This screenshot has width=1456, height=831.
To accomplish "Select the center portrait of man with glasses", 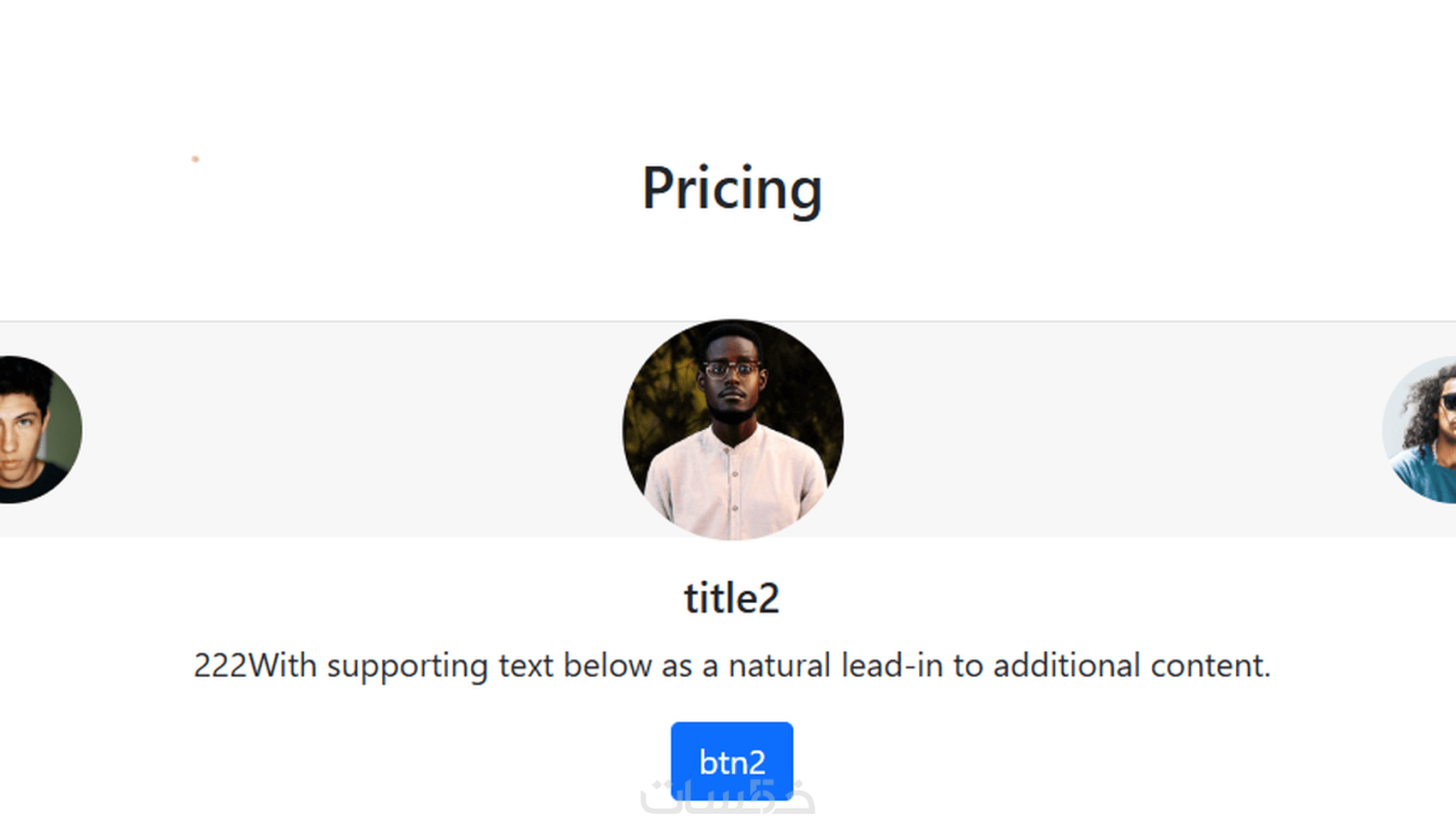I will click(x=733, y=430).
